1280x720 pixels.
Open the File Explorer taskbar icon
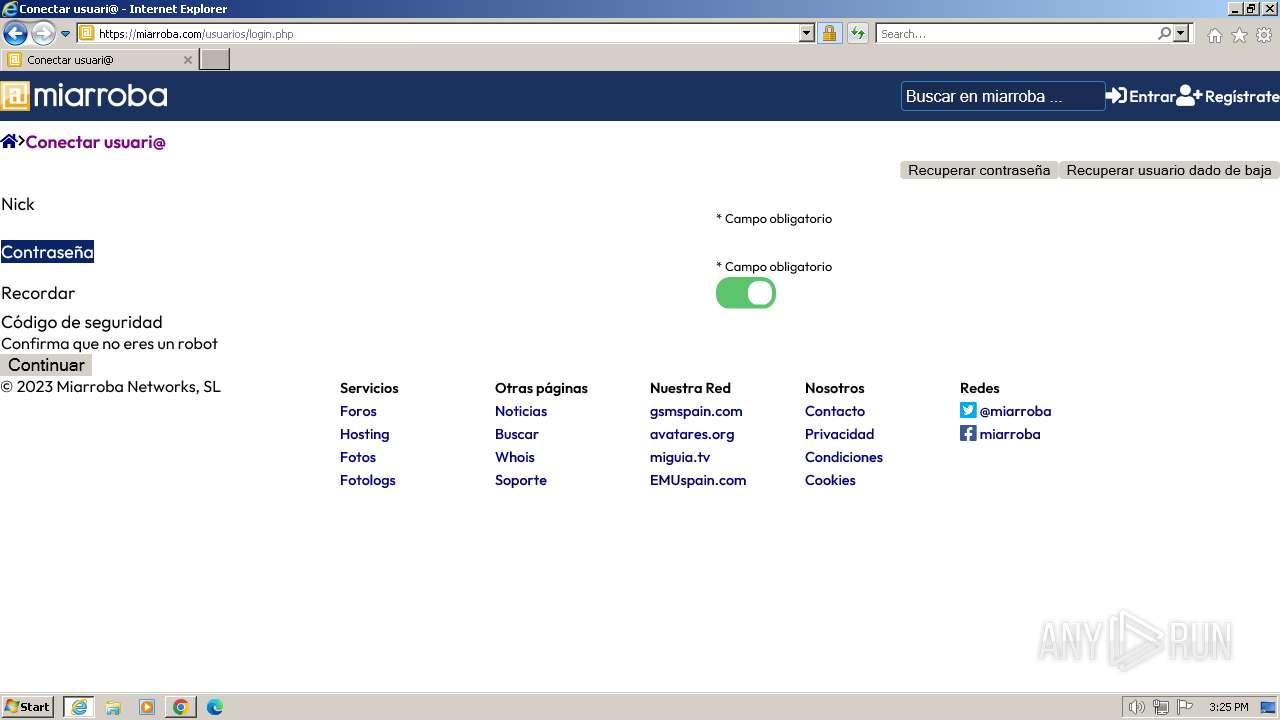click(x=113, y=707)
